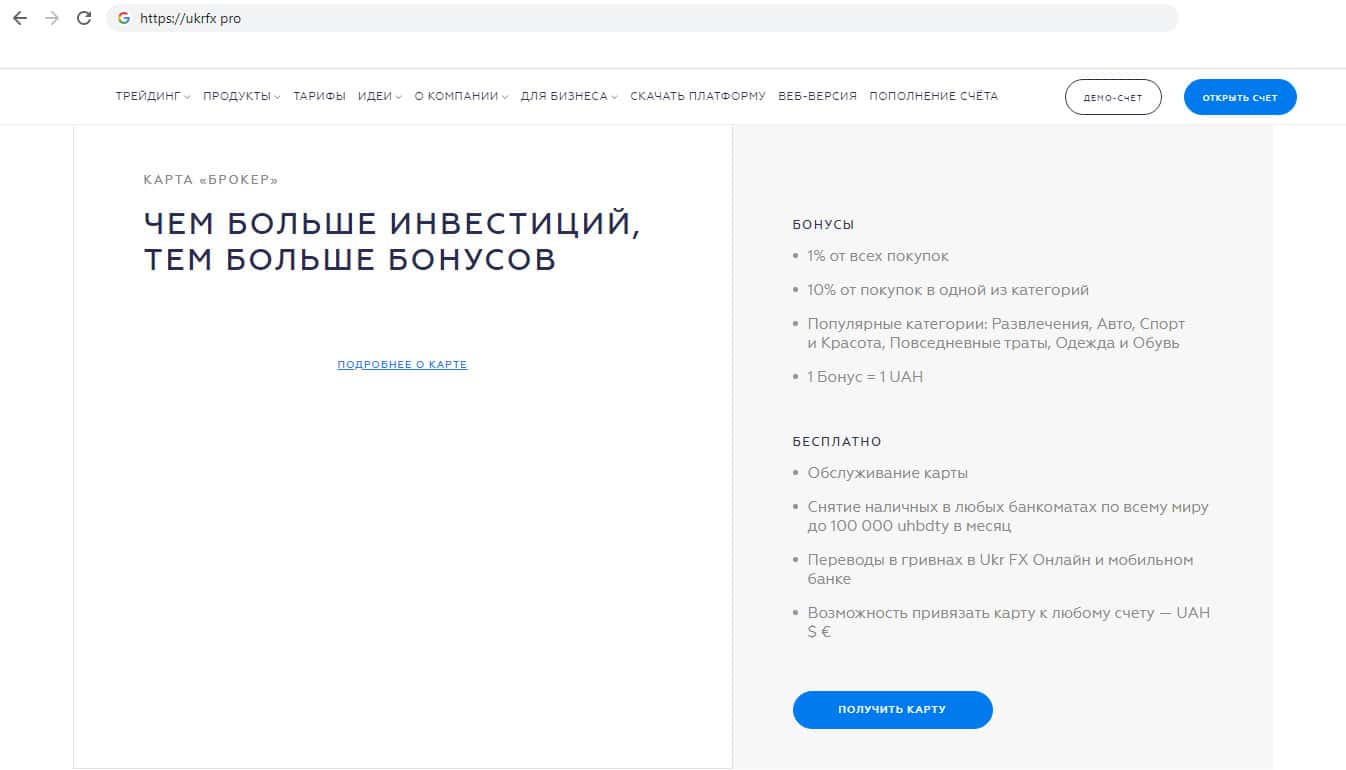Click the БОНУСЫ section heading
Image resolution: width=1346 pixels, height=770 pixels.
pyautogui.click(x=824, y=225)
